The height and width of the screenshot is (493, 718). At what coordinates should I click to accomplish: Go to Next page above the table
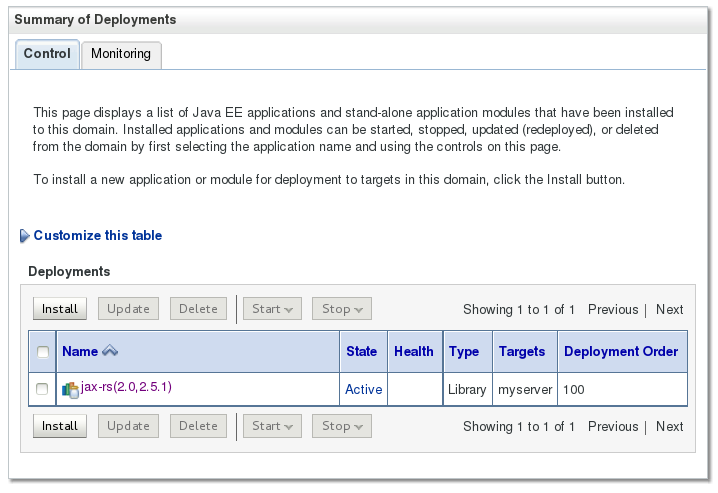pos(669,309)
